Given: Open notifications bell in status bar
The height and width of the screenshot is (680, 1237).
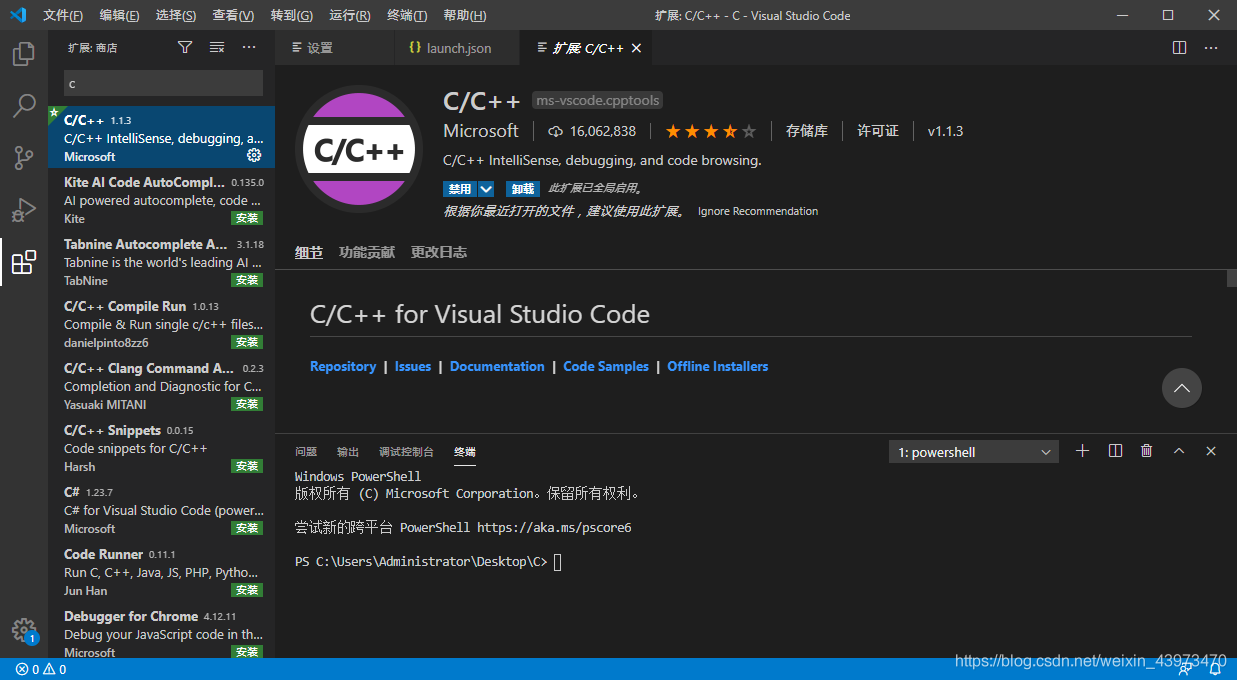Looking at the screenshot, I should (1216, 669).
